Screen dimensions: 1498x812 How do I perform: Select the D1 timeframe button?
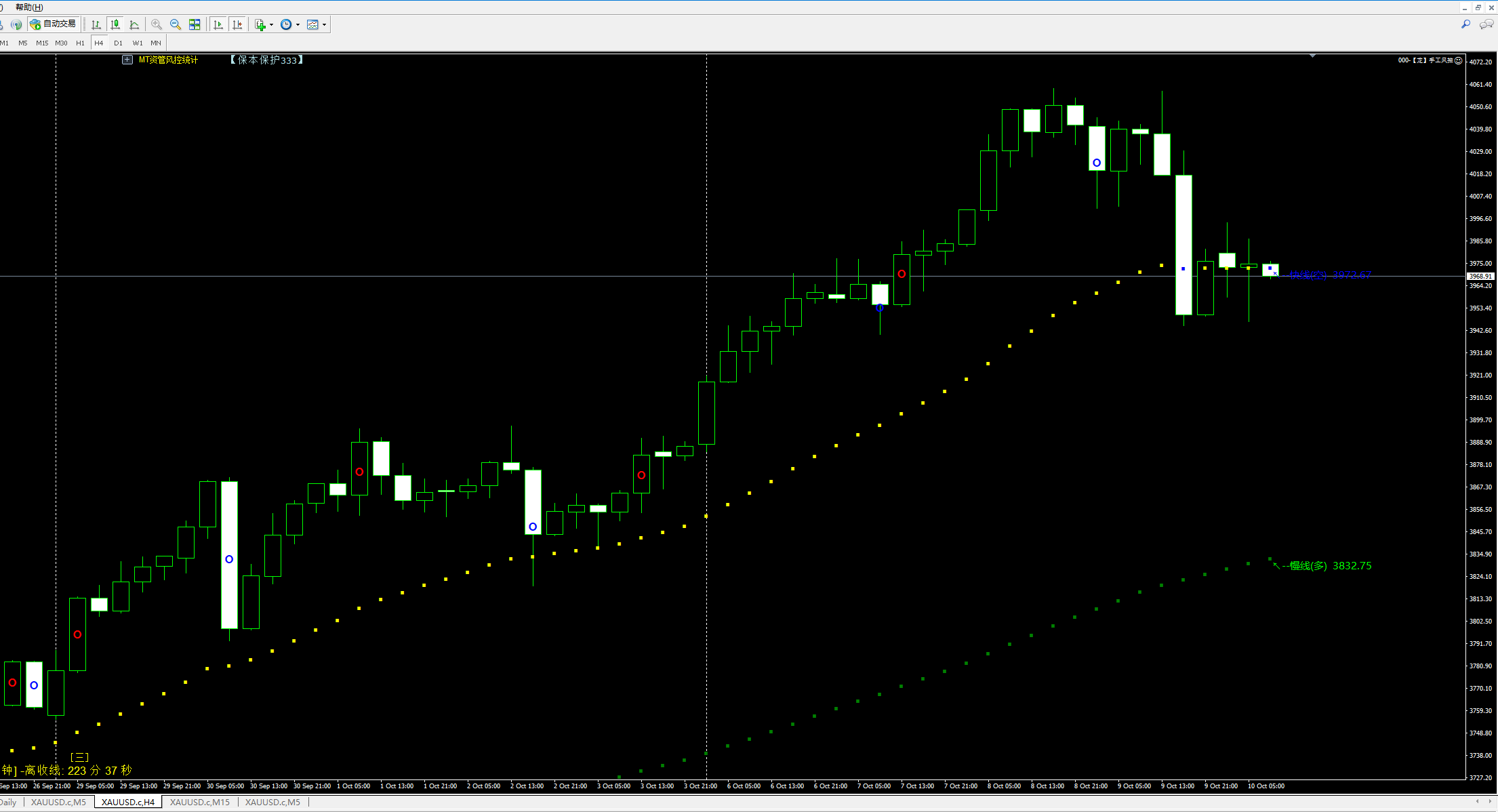pyautogui.click(x=118, y=43)
